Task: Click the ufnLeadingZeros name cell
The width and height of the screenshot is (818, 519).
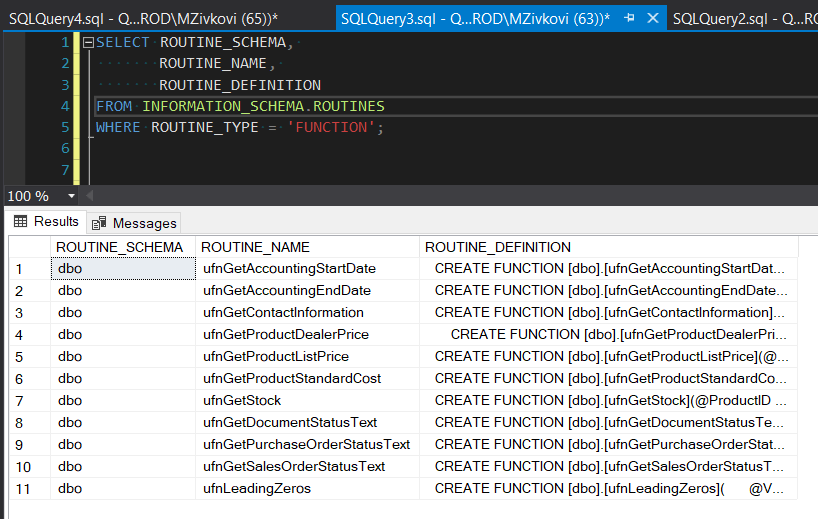Action: coord(307,489)
